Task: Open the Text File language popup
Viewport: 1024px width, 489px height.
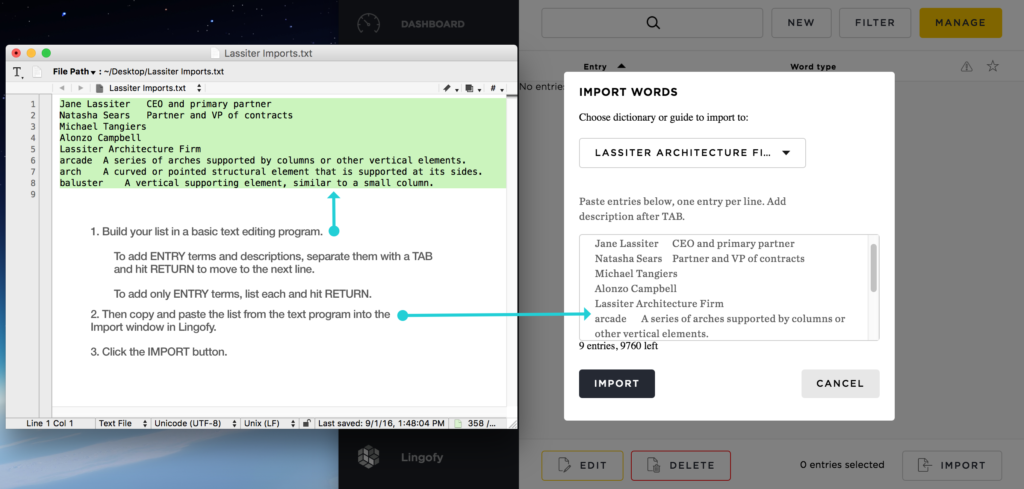Action: pyautogui.click(x=123, y=423)
